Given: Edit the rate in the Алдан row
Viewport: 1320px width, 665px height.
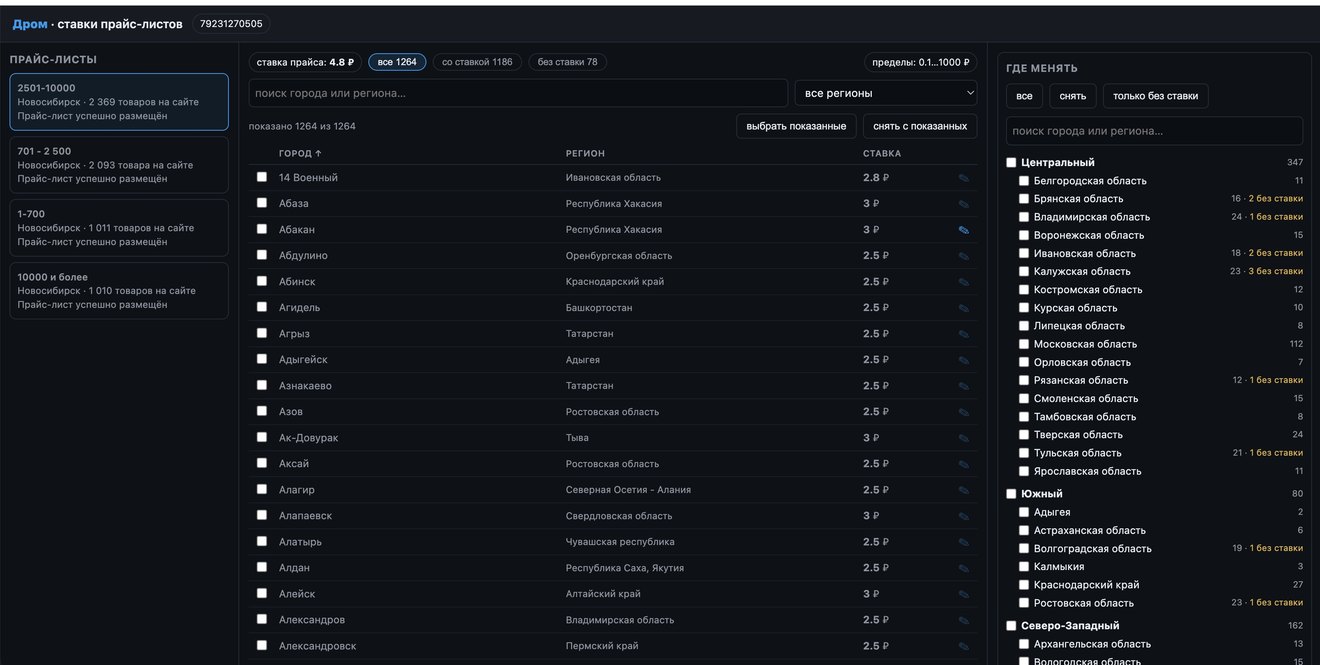Looking at the screenshot, I should coord(964,568).
